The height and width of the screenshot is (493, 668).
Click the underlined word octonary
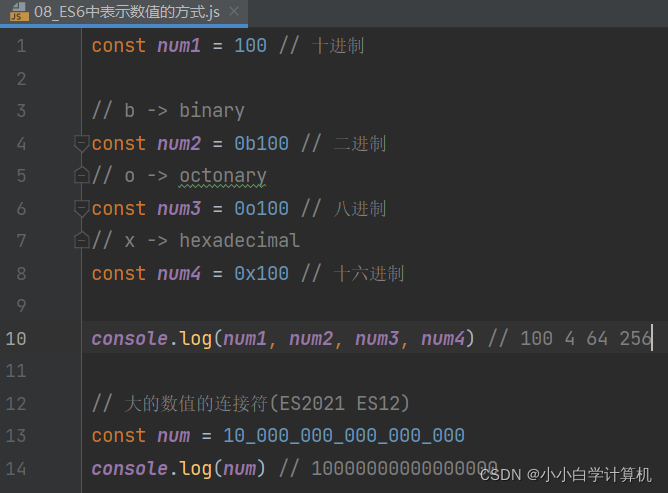tap(223, 176)
